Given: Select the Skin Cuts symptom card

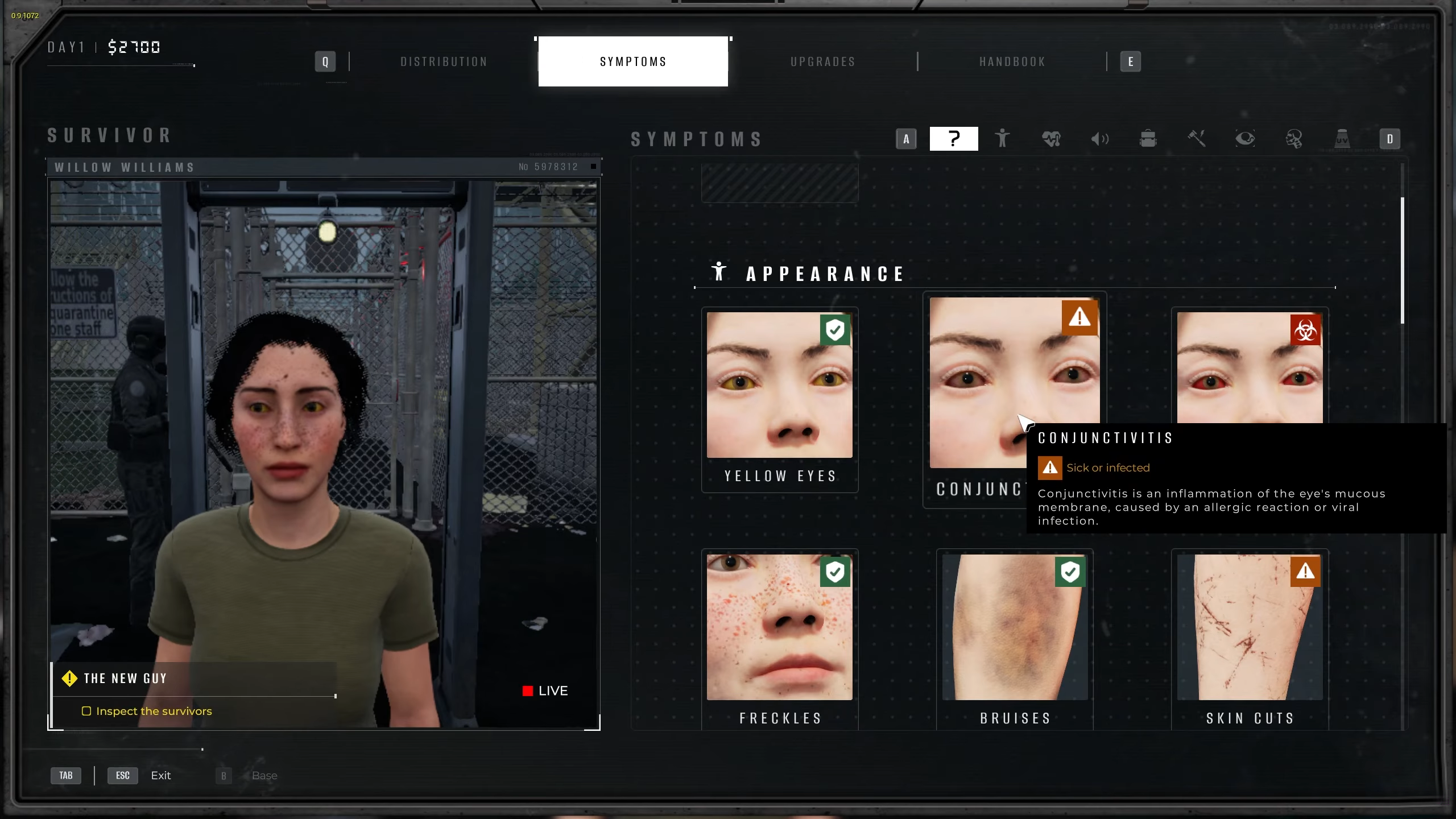Looking at the screenshot, I should coord(1250,640).
